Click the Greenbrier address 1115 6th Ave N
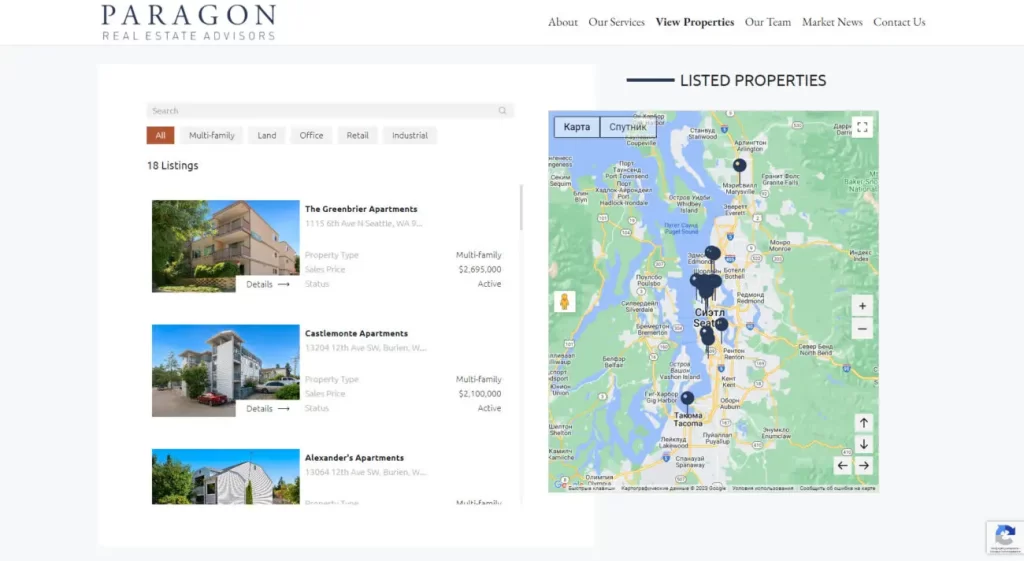The height and width of the screenshot is (561, 1024). 363,223
